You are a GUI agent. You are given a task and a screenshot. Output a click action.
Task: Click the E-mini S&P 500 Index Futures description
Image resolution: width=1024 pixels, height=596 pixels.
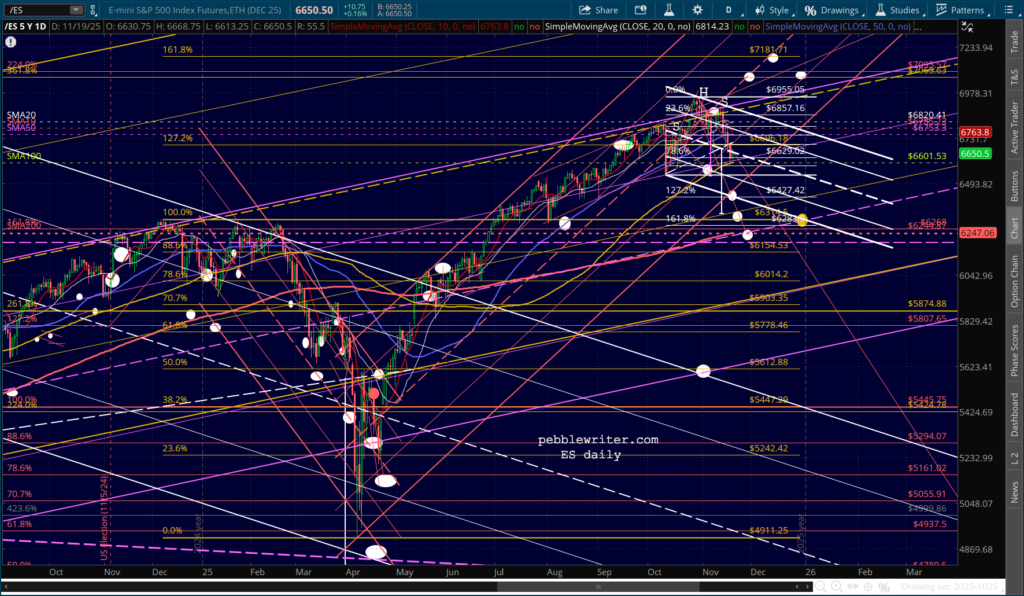pyautogui.click(x=194, y=10)
